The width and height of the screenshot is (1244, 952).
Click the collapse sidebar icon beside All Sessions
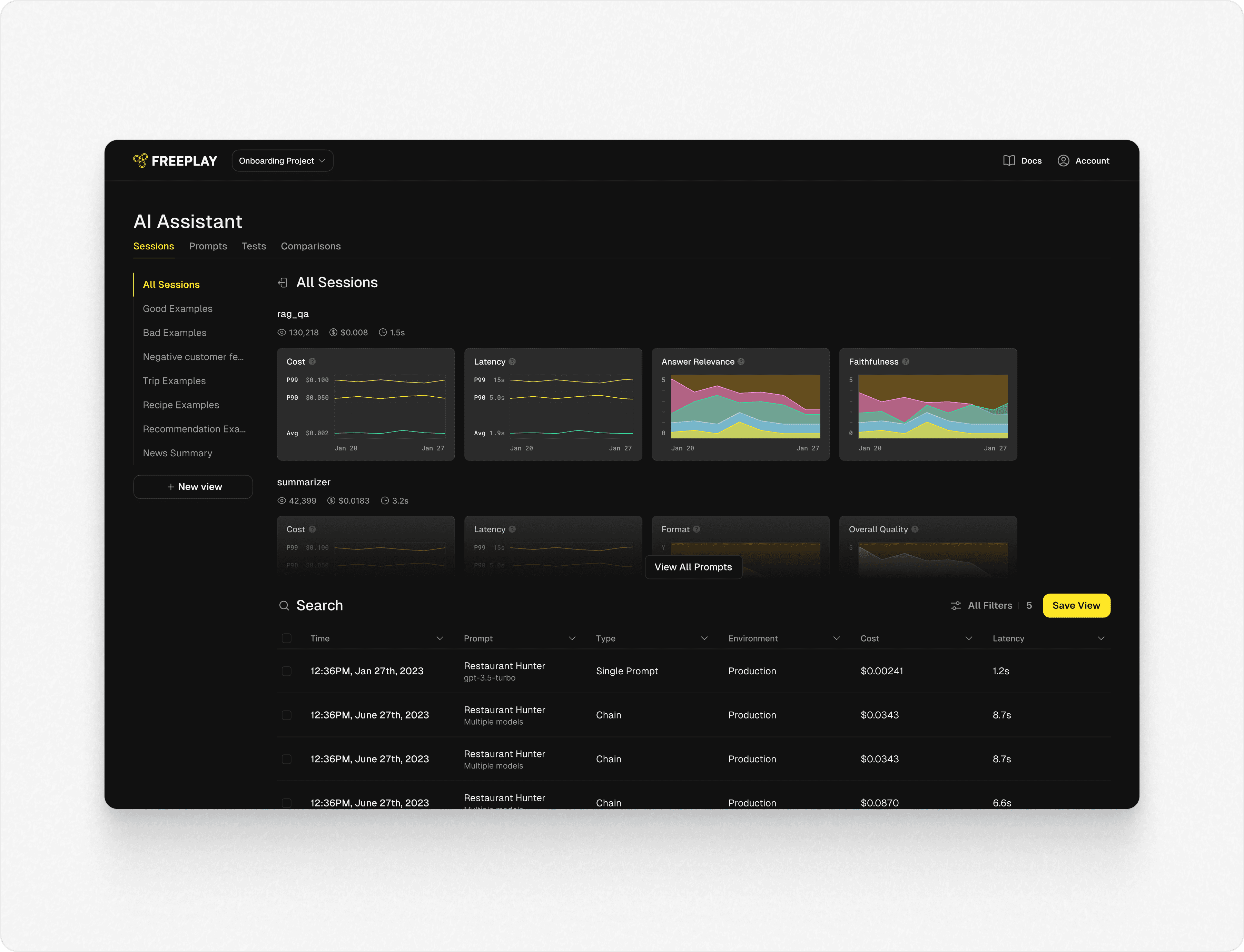283,283
